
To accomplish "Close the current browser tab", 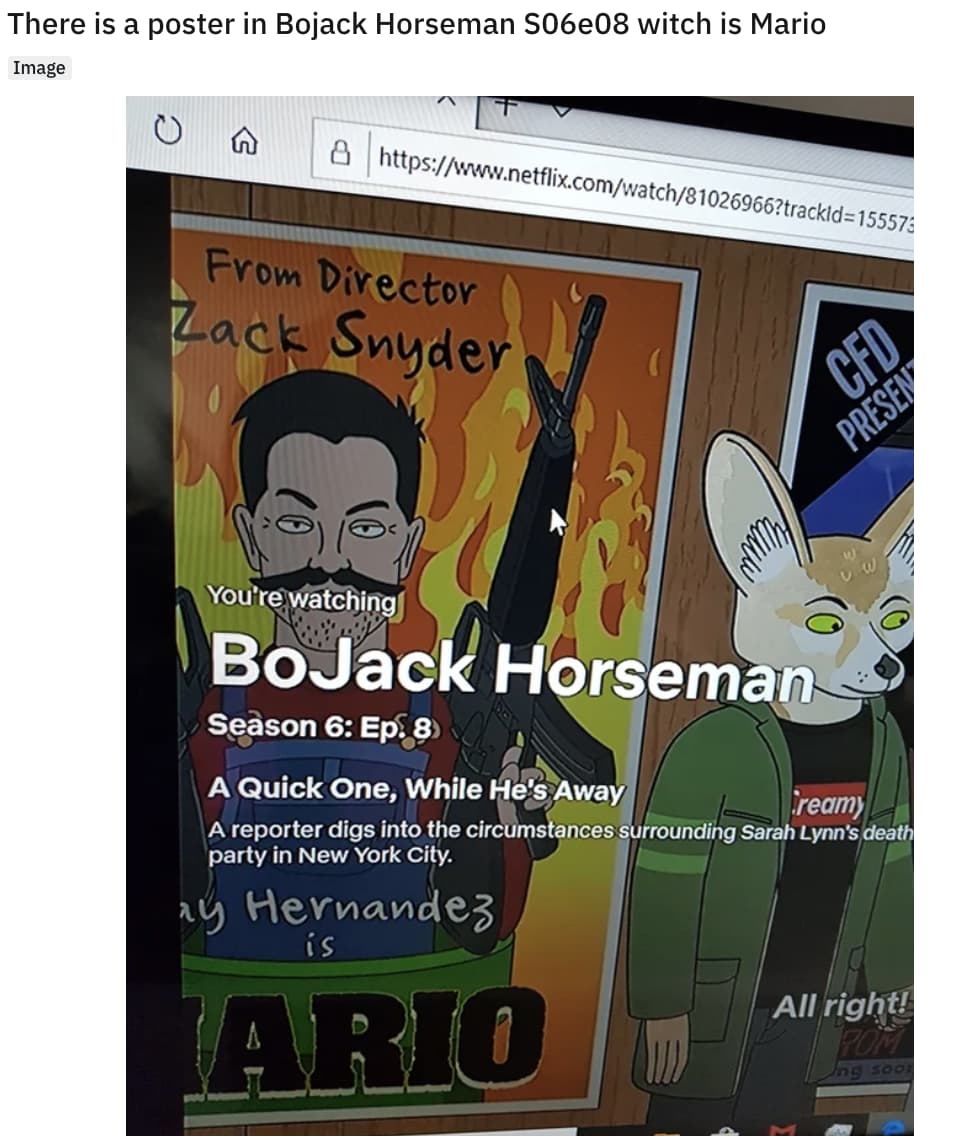I will [448, 100].
